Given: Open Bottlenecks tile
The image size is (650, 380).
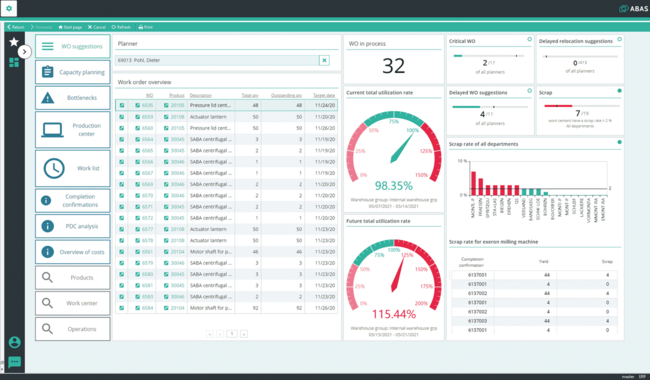Looking at the screenshot, I should click(x=73, y=98).
